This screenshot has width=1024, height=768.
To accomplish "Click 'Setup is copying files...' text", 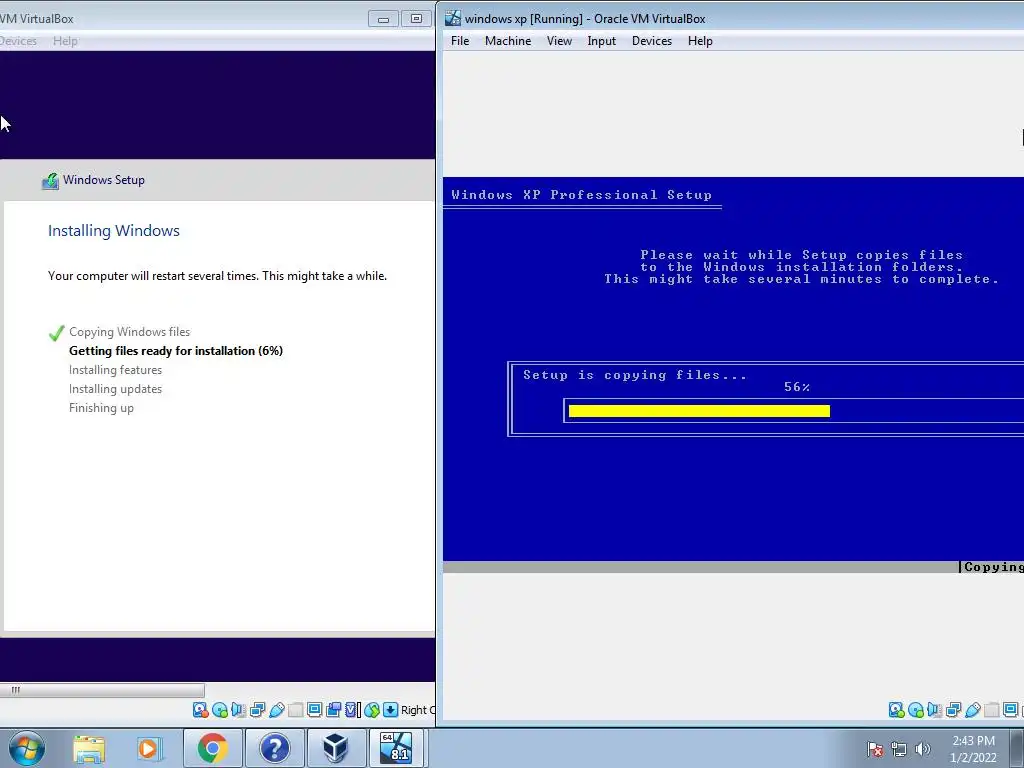I will click(635, 375).
